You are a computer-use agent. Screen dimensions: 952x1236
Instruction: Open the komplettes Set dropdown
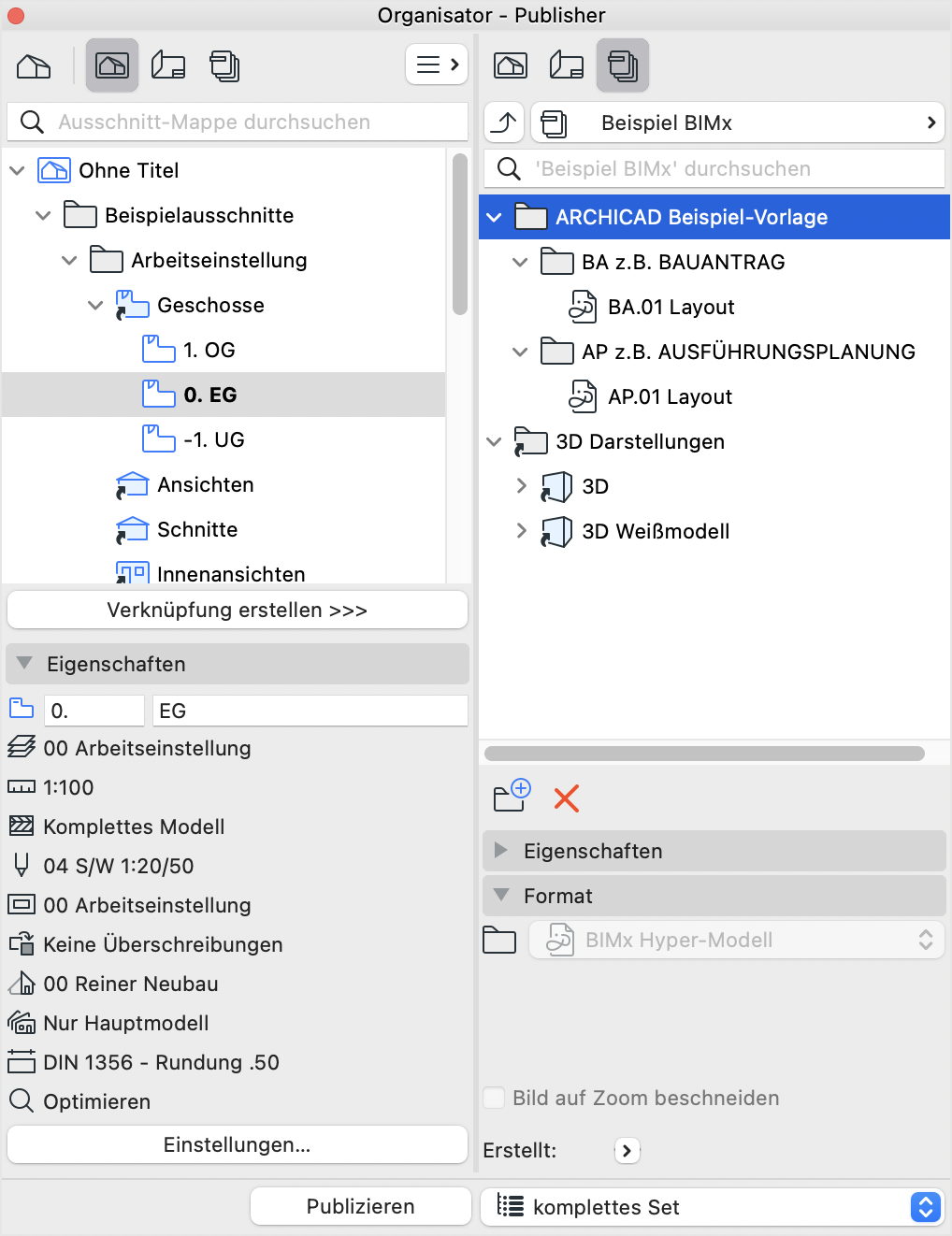(x=713, y=1206)
